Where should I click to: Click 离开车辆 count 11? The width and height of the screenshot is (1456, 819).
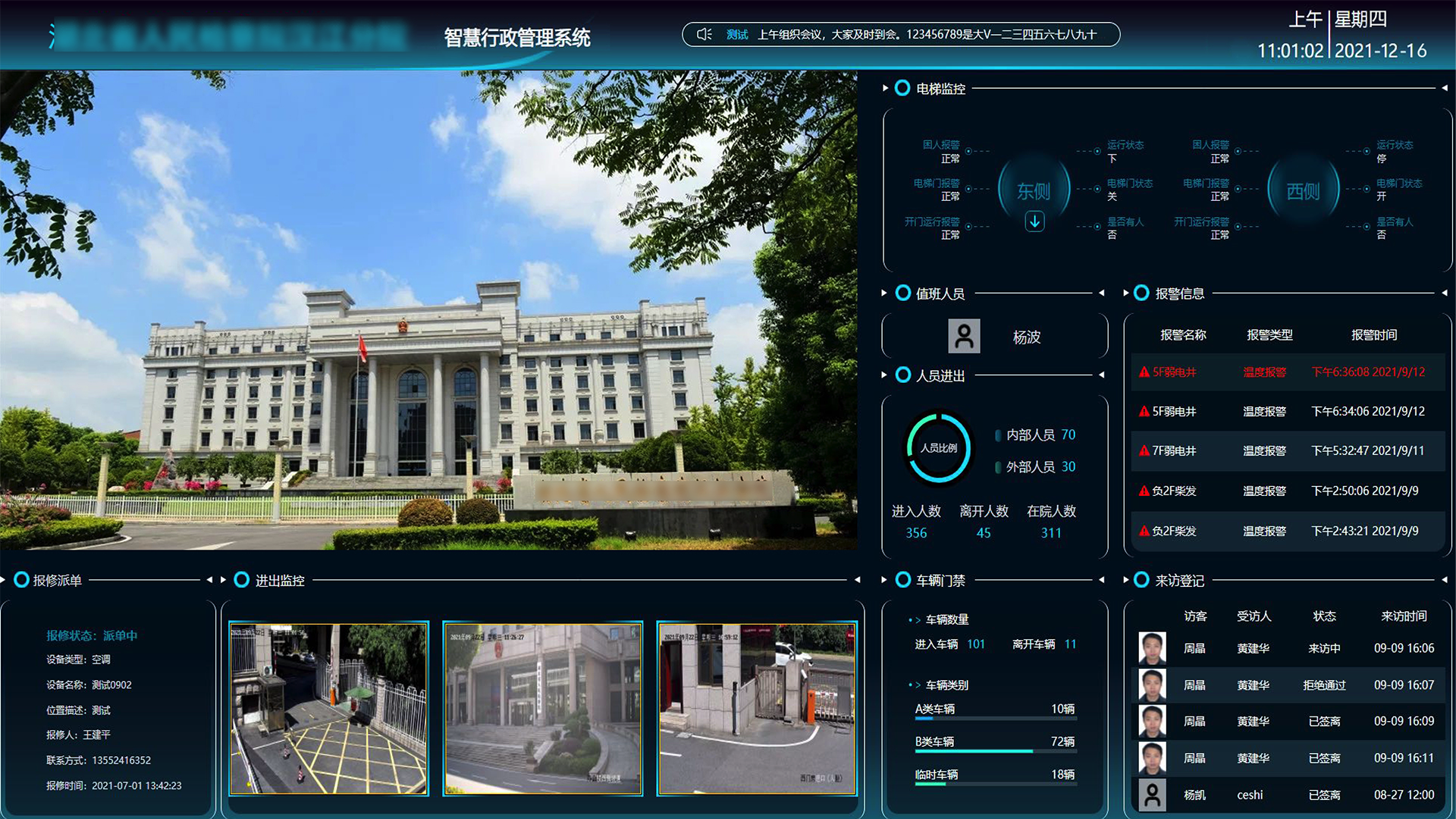pyautogui.click(x=1070, y=644)
